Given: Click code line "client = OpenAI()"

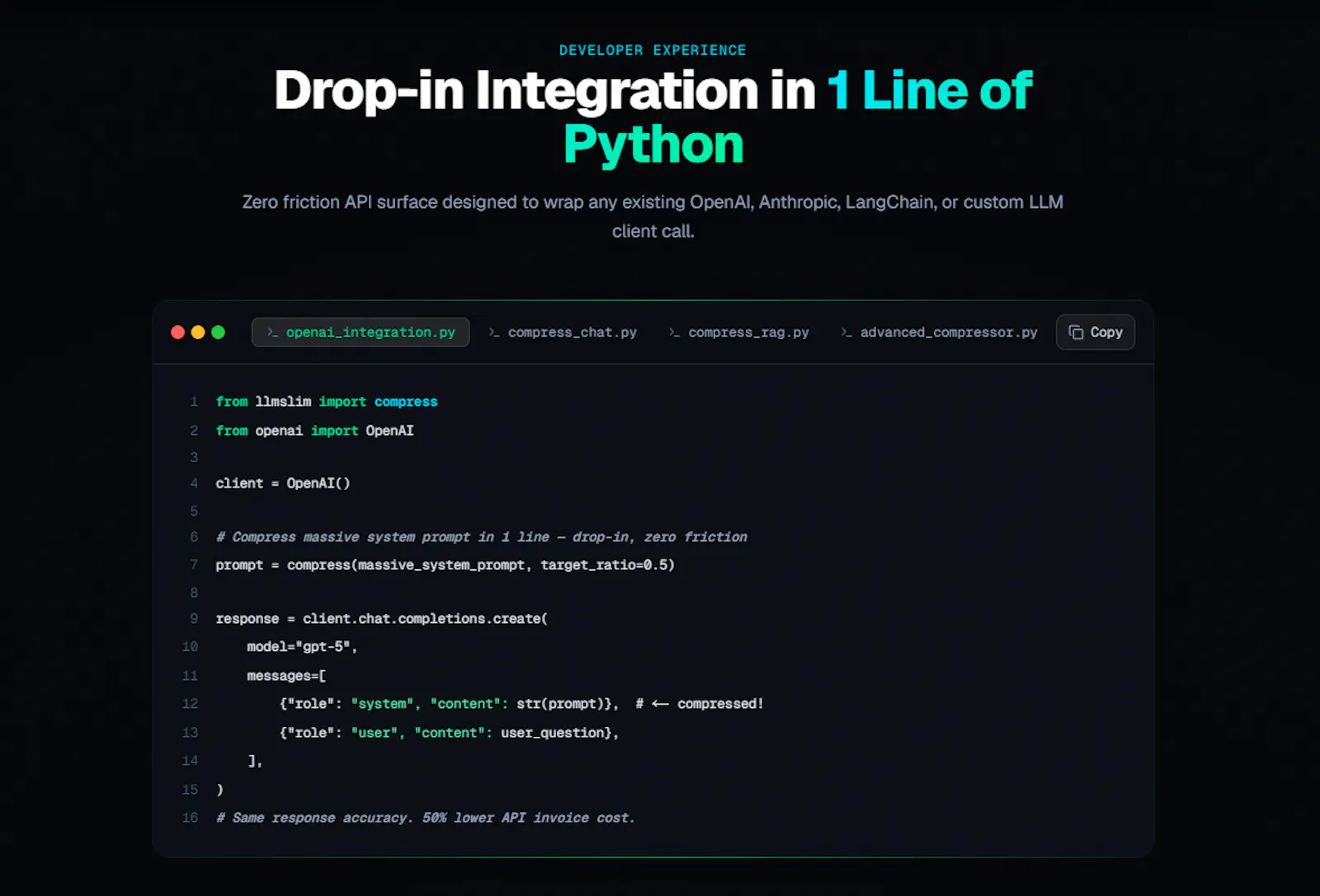Looking at the screenshot, I should tap(283, 483).
